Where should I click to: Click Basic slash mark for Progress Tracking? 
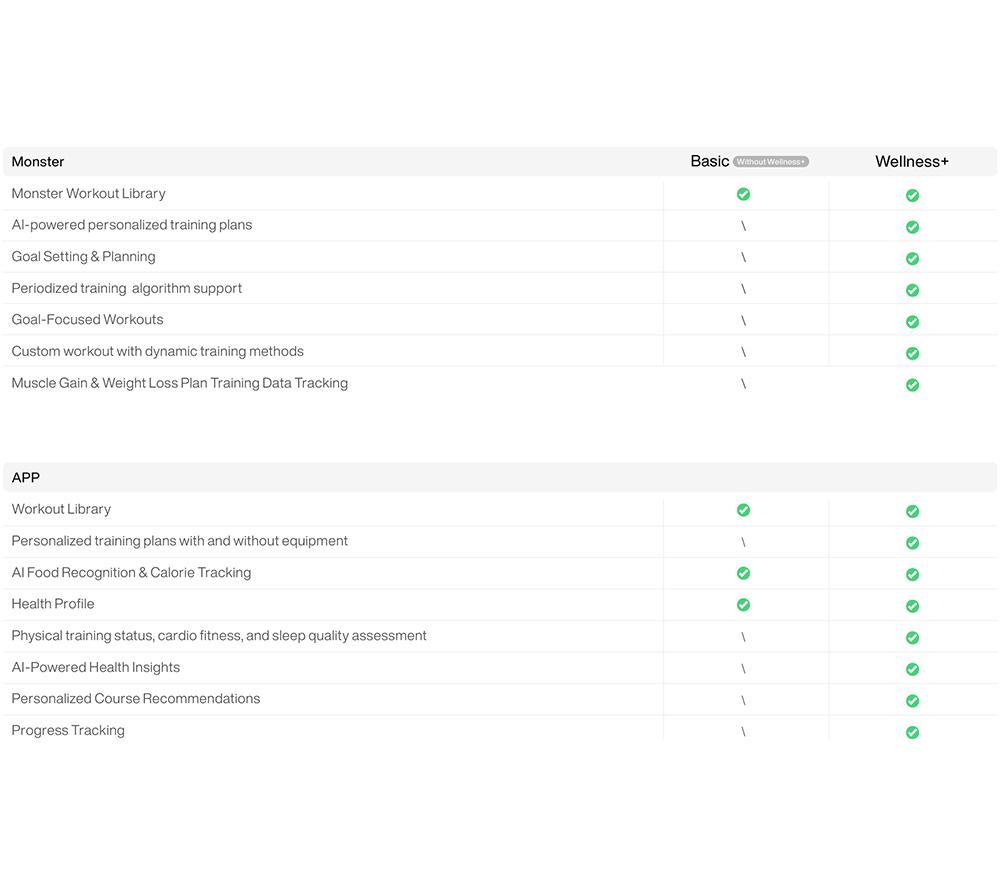743,731
